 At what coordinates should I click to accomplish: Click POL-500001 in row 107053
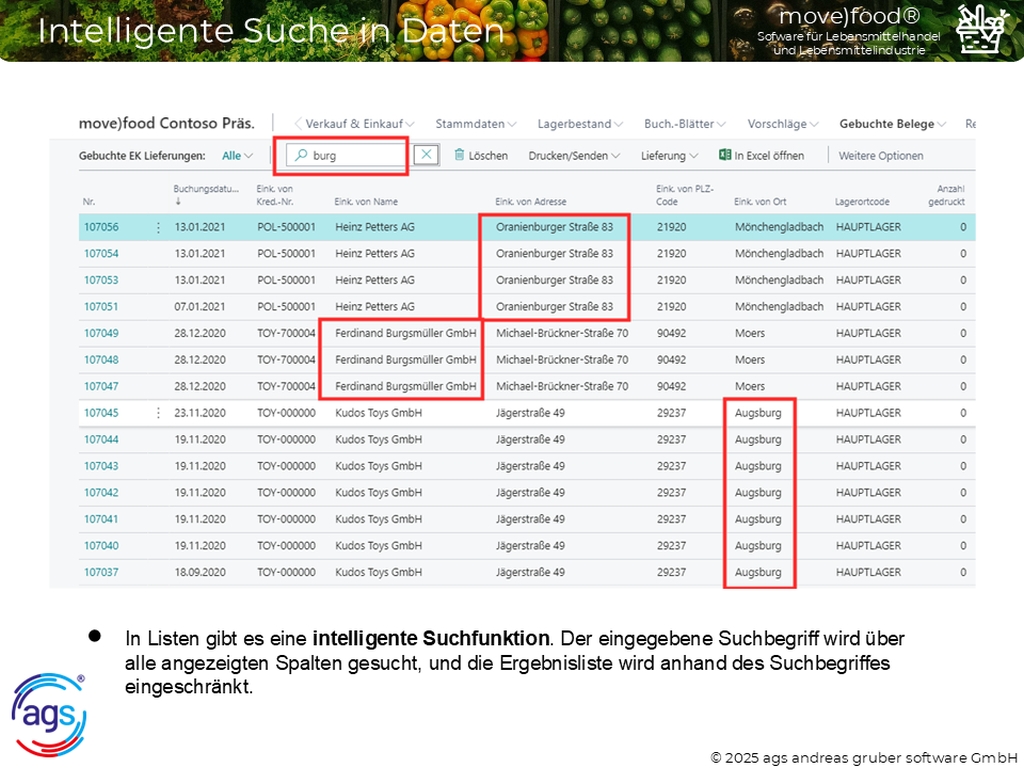pyautogui.click(x=286, y=280)
